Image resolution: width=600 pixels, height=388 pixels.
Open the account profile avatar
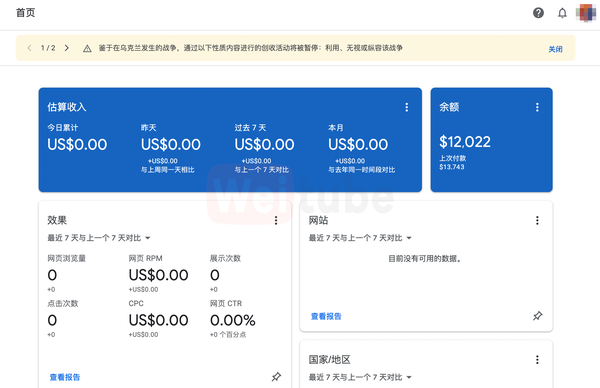586,13
